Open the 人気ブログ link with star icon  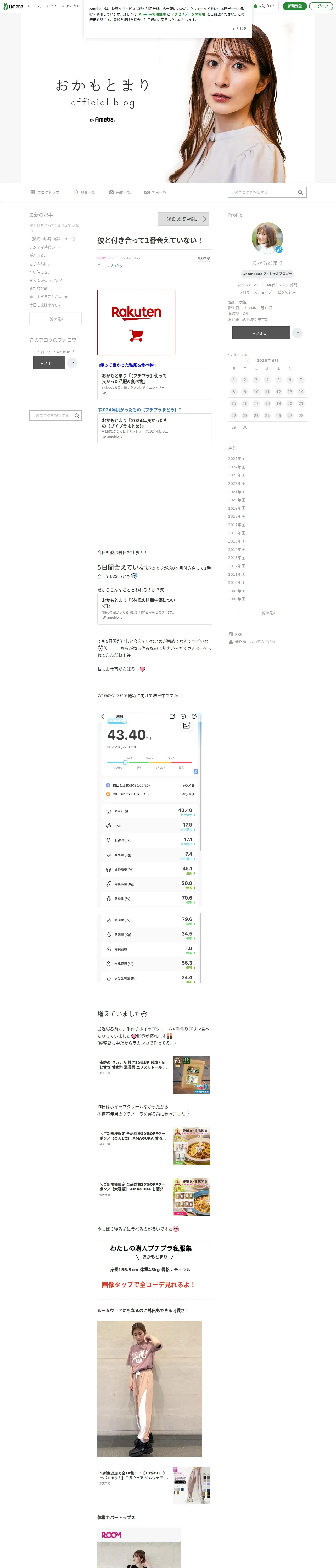click(264, 6)
